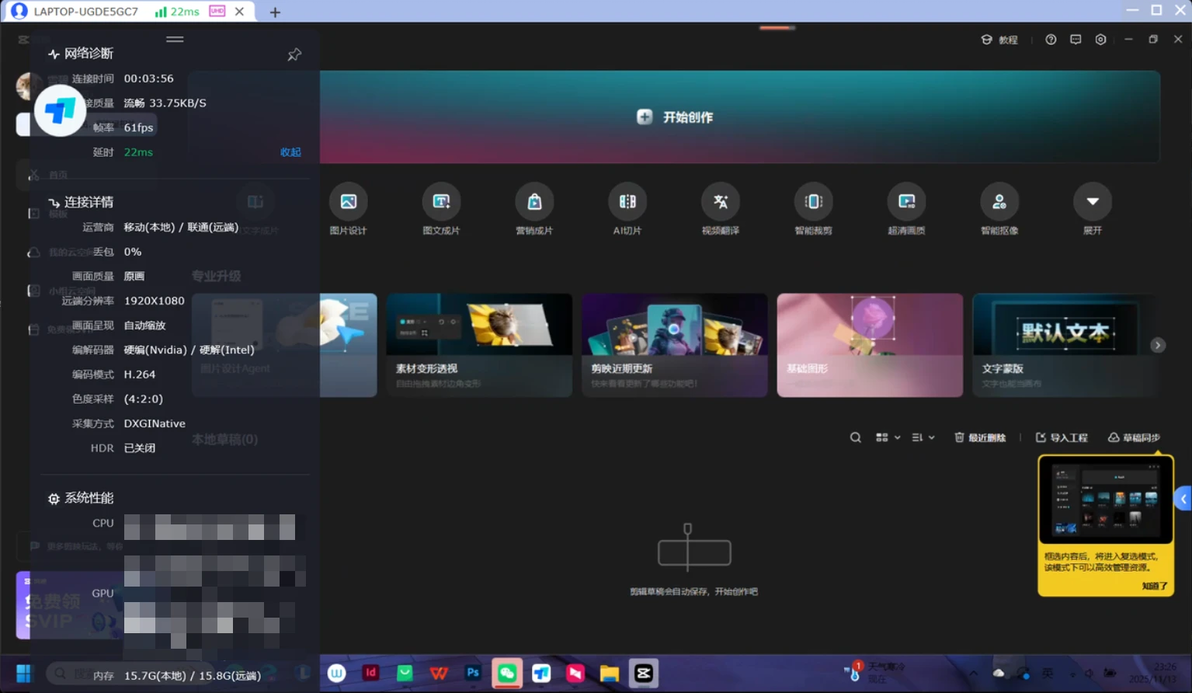Viewport: 1192px width, 693px height.
Task: Select the 视频翻译 video translation icon
Action: click(x=721, y=201)
